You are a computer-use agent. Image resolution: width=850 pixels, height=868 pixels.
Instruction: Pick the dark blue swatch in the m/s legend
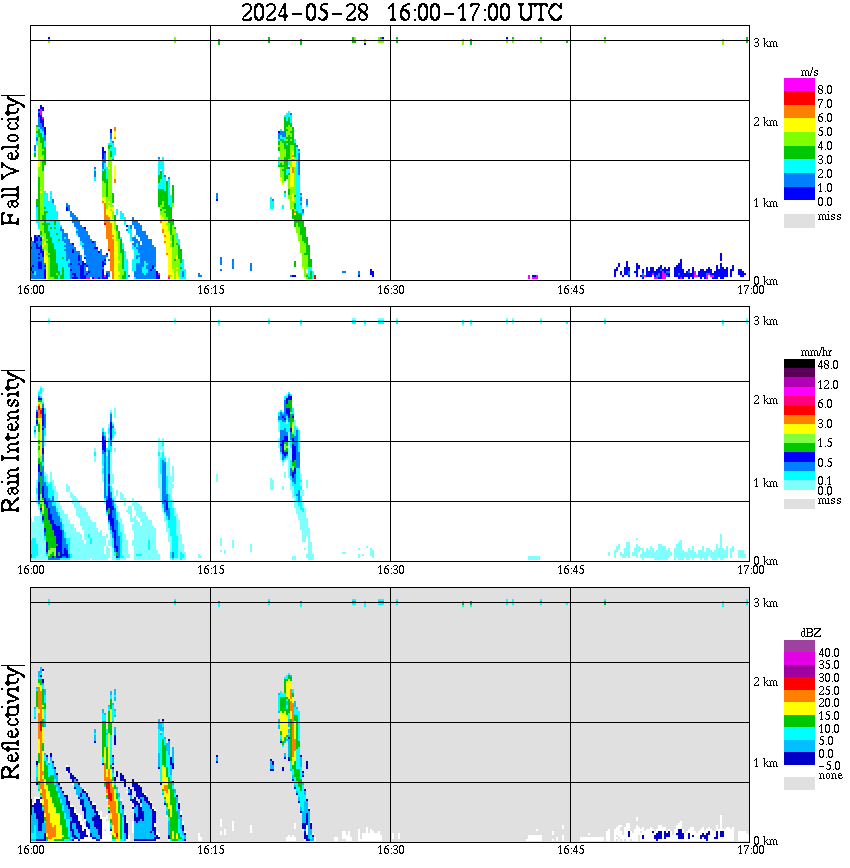[x=799, y=194]
